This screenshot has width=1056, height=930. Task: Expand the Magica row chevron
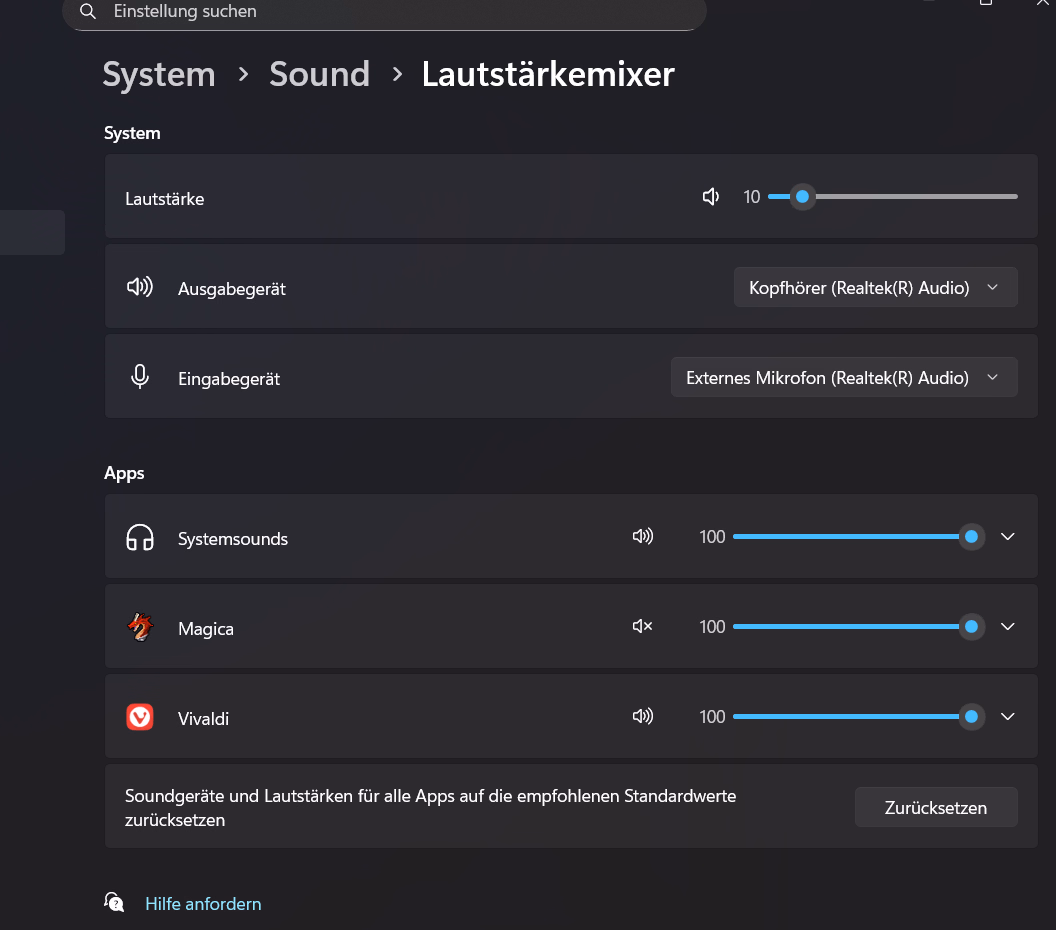1008,627
